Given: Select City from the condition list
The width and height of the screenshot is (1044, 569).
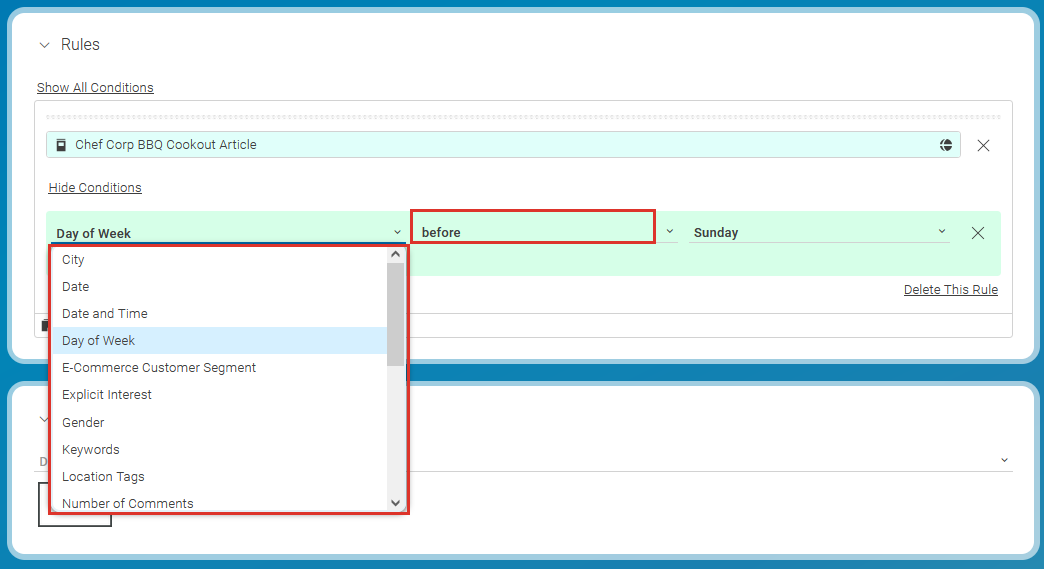Looking at the screenshot, I should 220,260.
